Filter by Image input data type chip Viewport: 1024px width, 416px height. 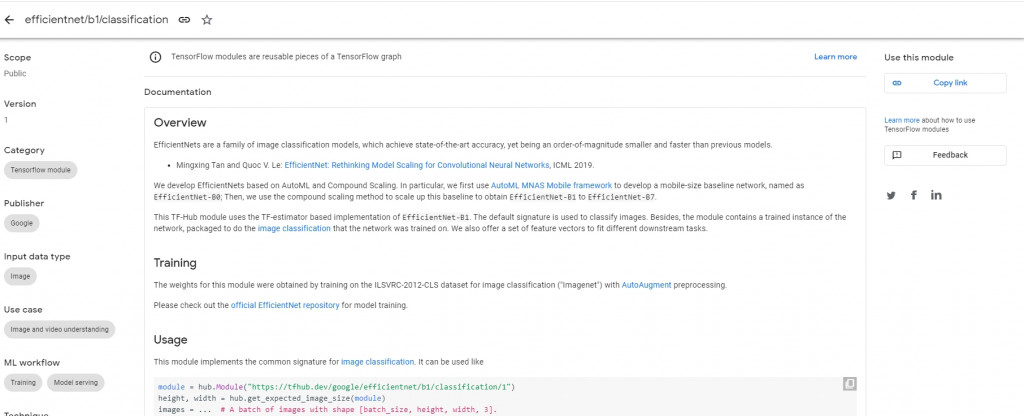click(21, 275)
